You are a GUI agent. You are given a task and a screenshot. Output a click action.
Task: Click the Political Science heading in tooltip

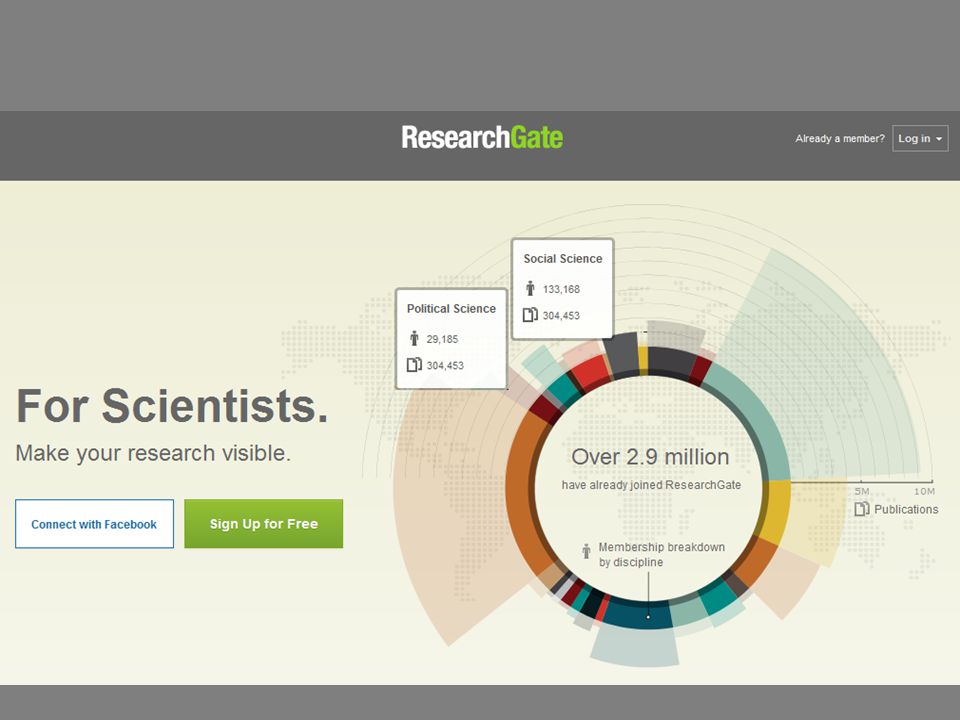pos(451,309)
